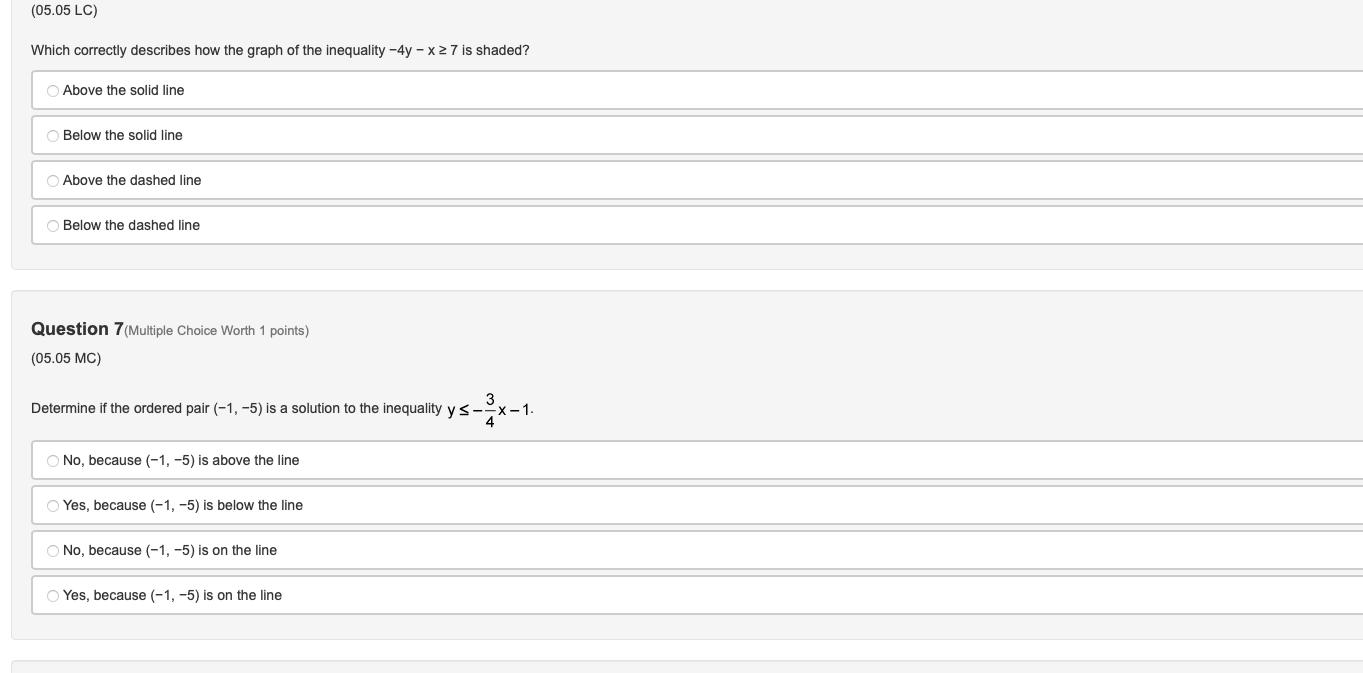Select the 'Below the solid line' answer

[x=52, y=135]
